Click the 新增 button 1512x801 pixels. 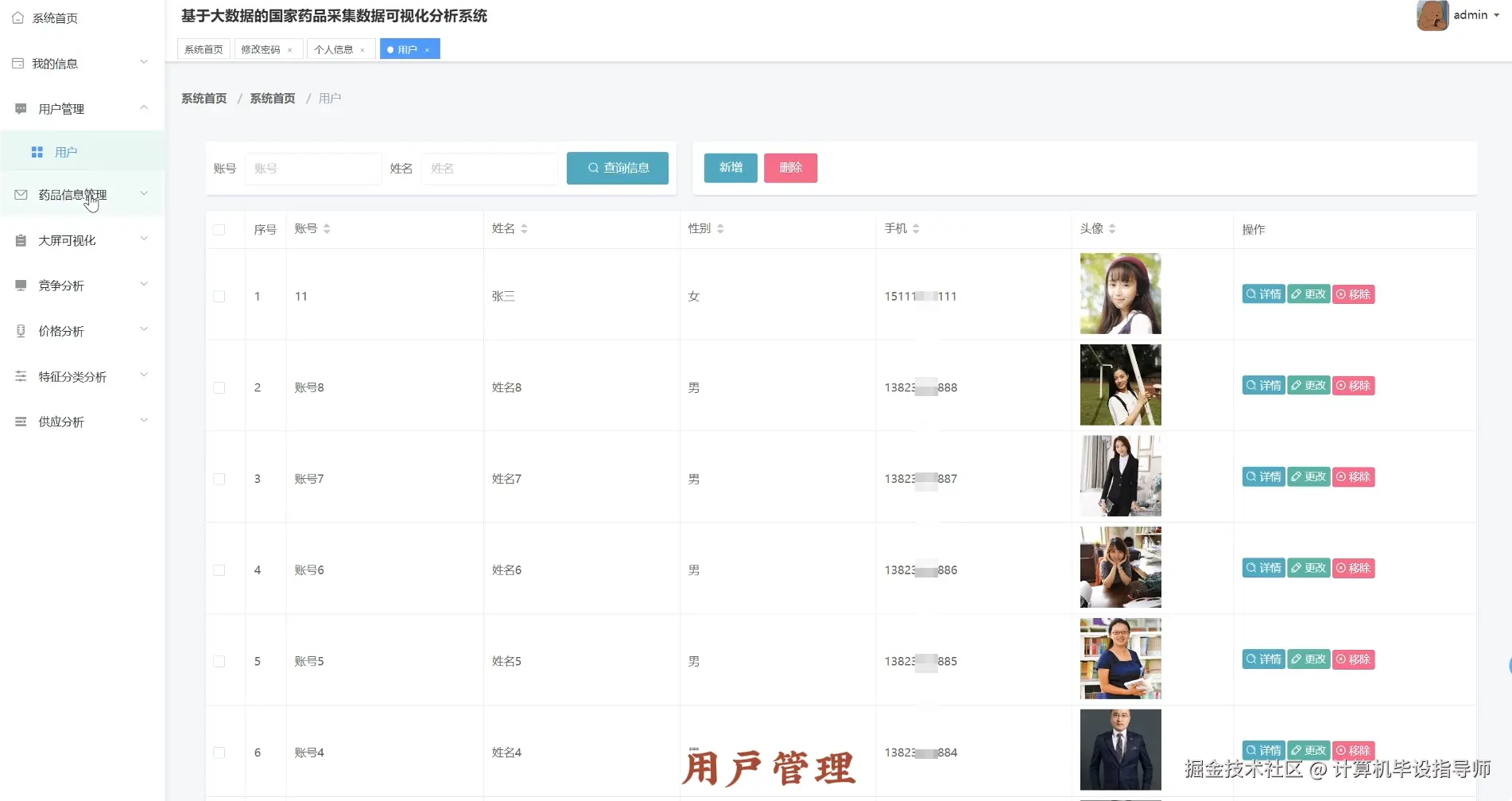click(731, 168)
